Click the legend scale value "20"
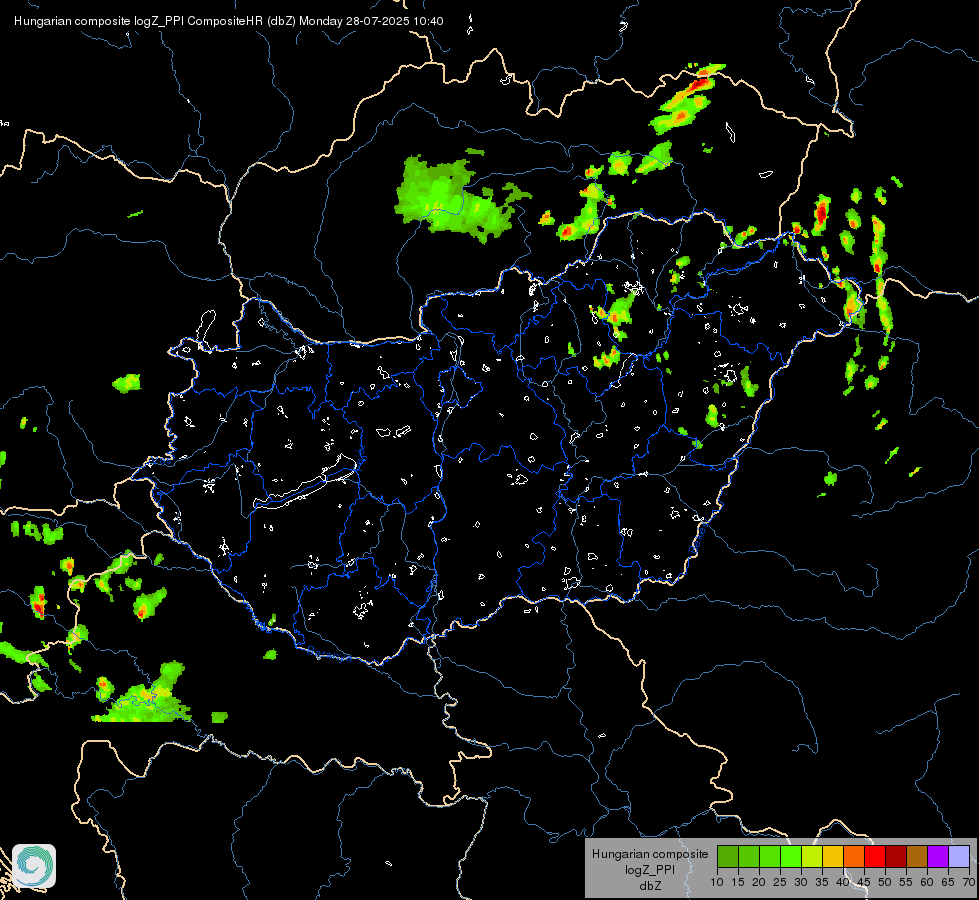Image resolution: width=979 pixels, height=900 pixels. point(759,883)
